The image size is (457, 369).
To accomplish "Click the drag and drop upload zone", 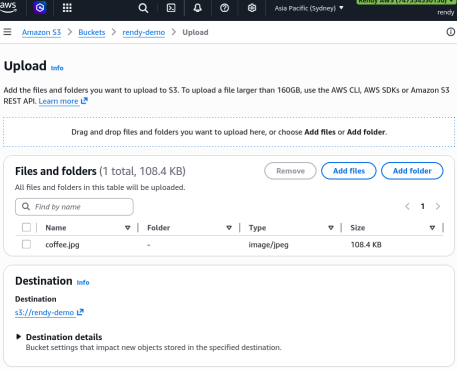I will click(229, 132).
